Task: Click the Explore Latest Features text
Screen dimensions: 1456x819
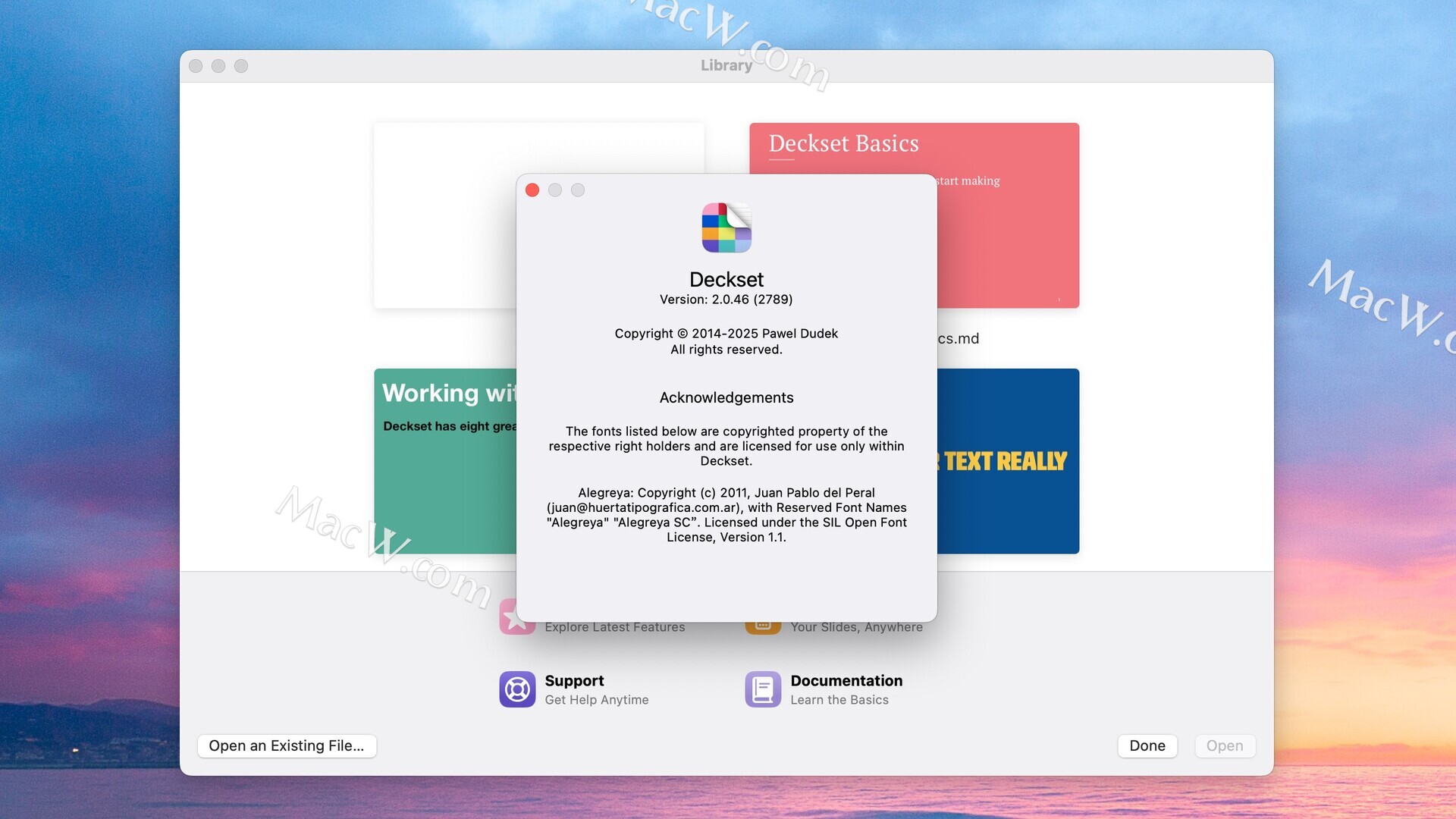Action: point(614,628)
